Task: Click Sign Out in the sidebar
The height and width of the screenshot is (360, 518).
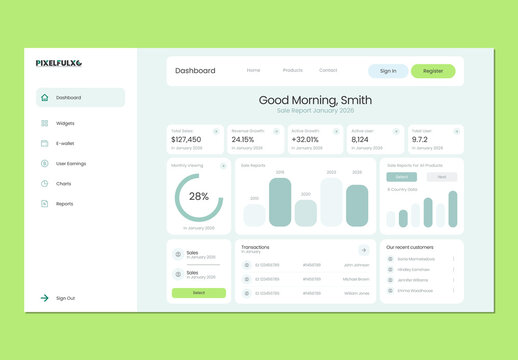Action: coord(65,298)
